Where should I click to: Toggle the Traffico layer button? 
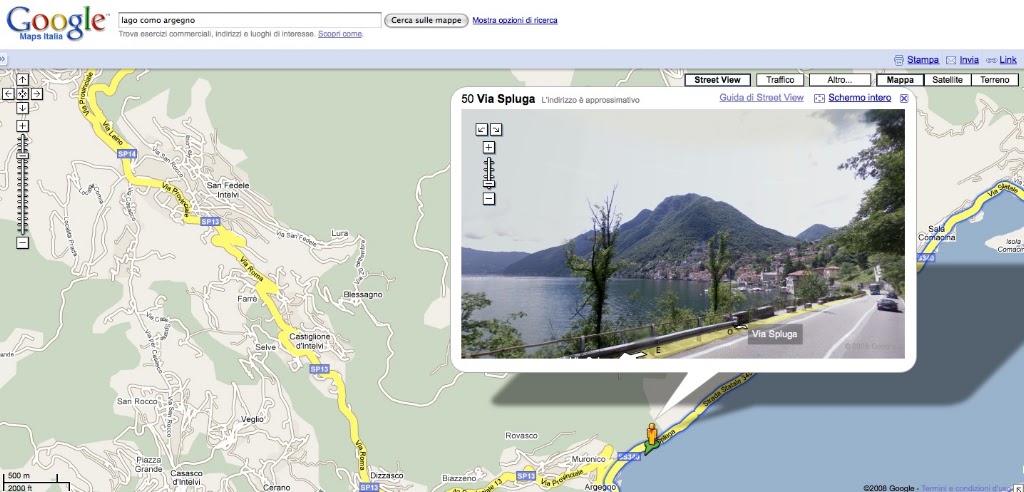click(x=780, y=80)
